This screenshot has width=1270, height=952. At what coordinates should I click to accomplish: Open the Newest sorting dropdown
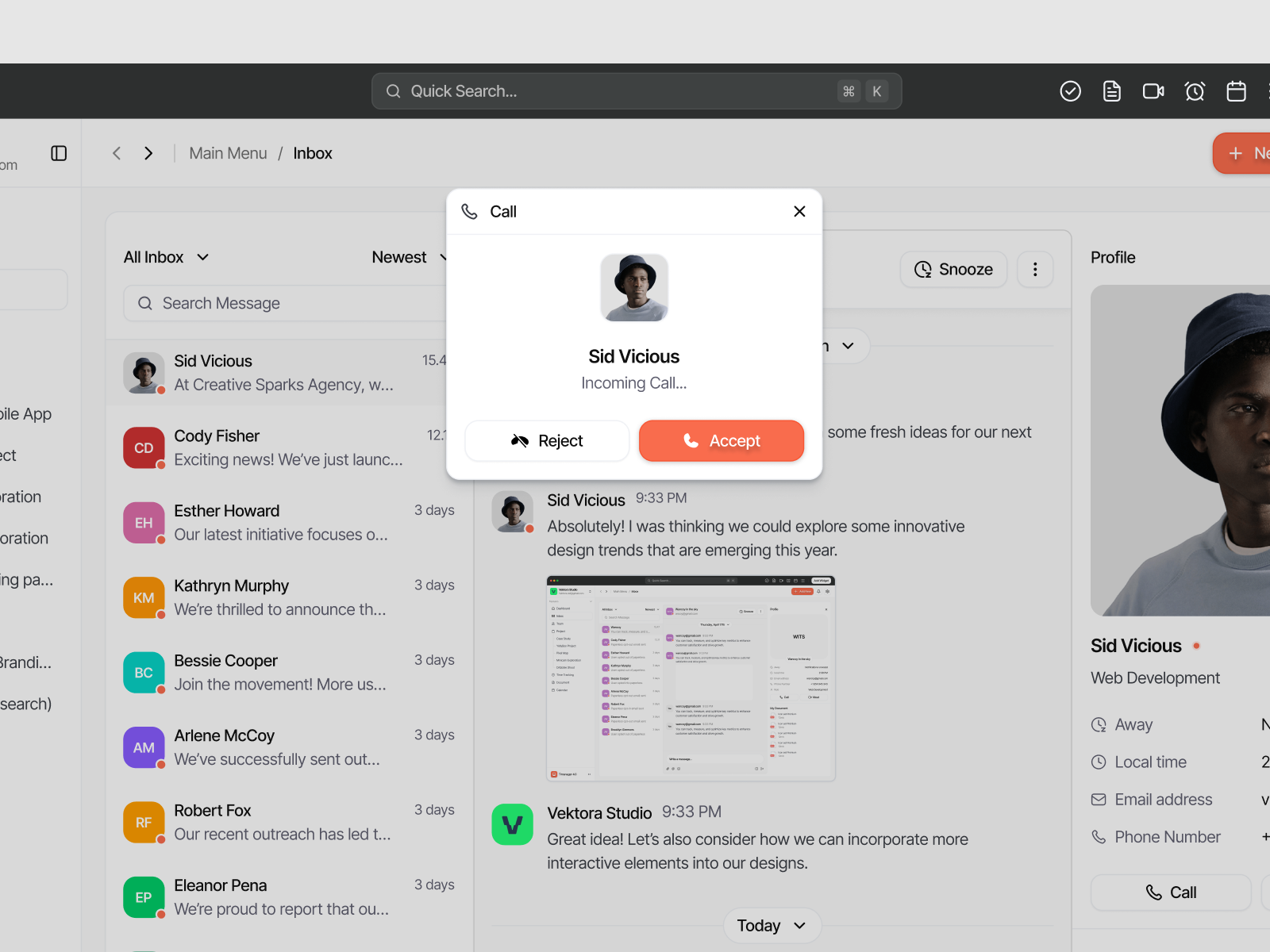coord(409,256)
